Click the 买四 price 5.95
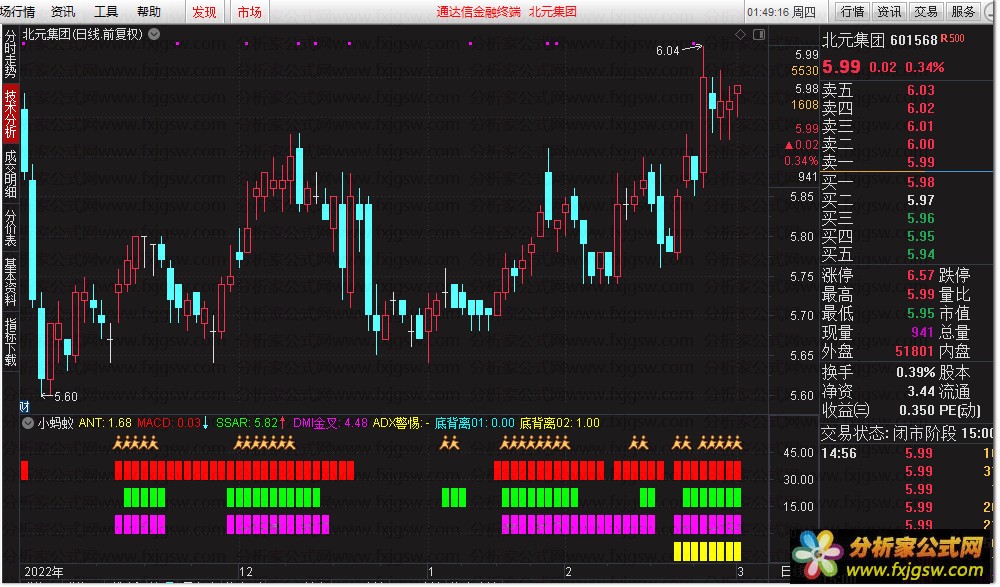This screenshot has height=587, width=1000. [920, 237]
